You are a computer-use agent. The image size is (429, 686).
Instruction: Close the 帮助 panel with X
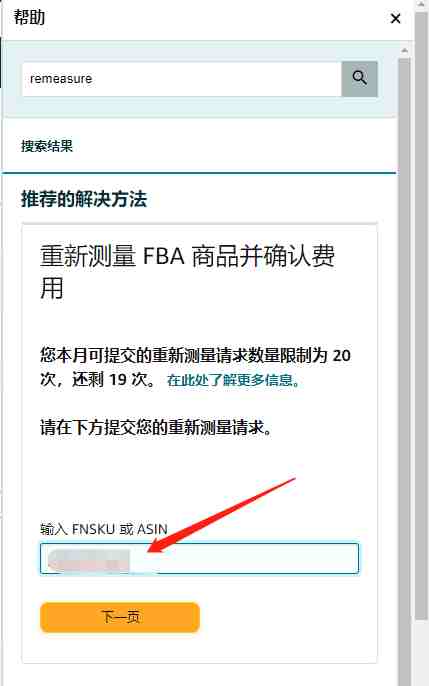point(395,18)
